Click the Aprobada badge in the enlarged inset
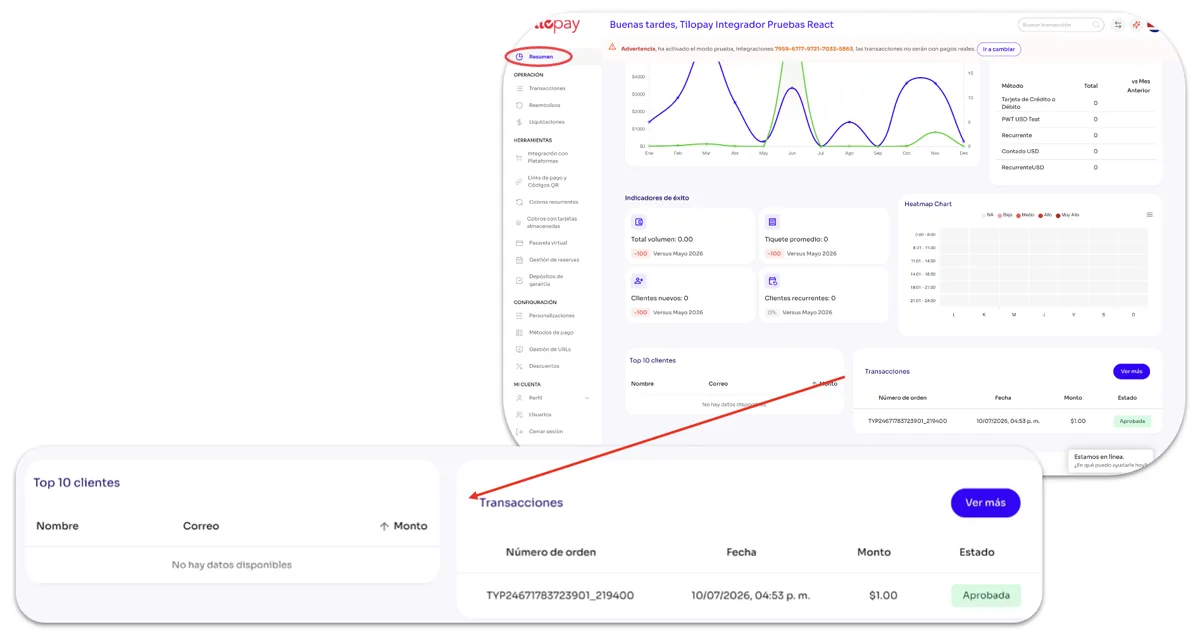Viewport: 1200px width, 636px height. [x=986, y=595]
